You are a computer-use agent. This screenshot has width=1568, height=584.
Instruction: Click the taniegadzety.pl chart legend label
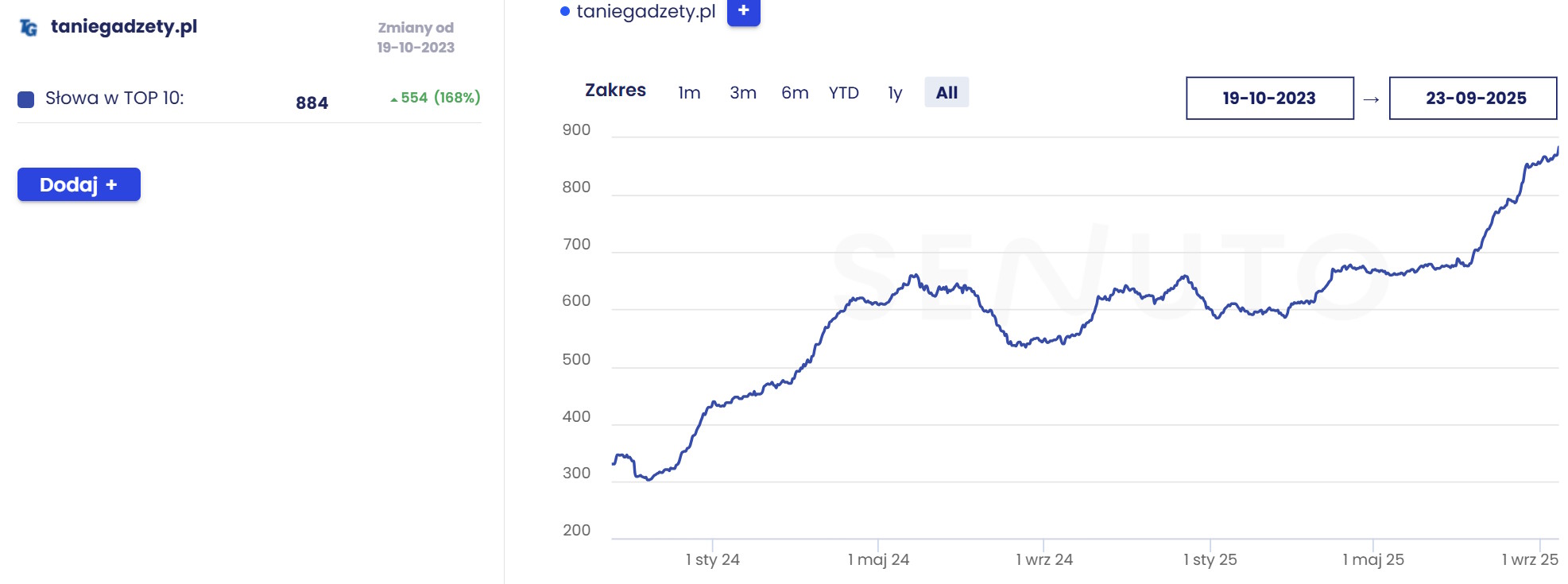click(x=646, y=11)
